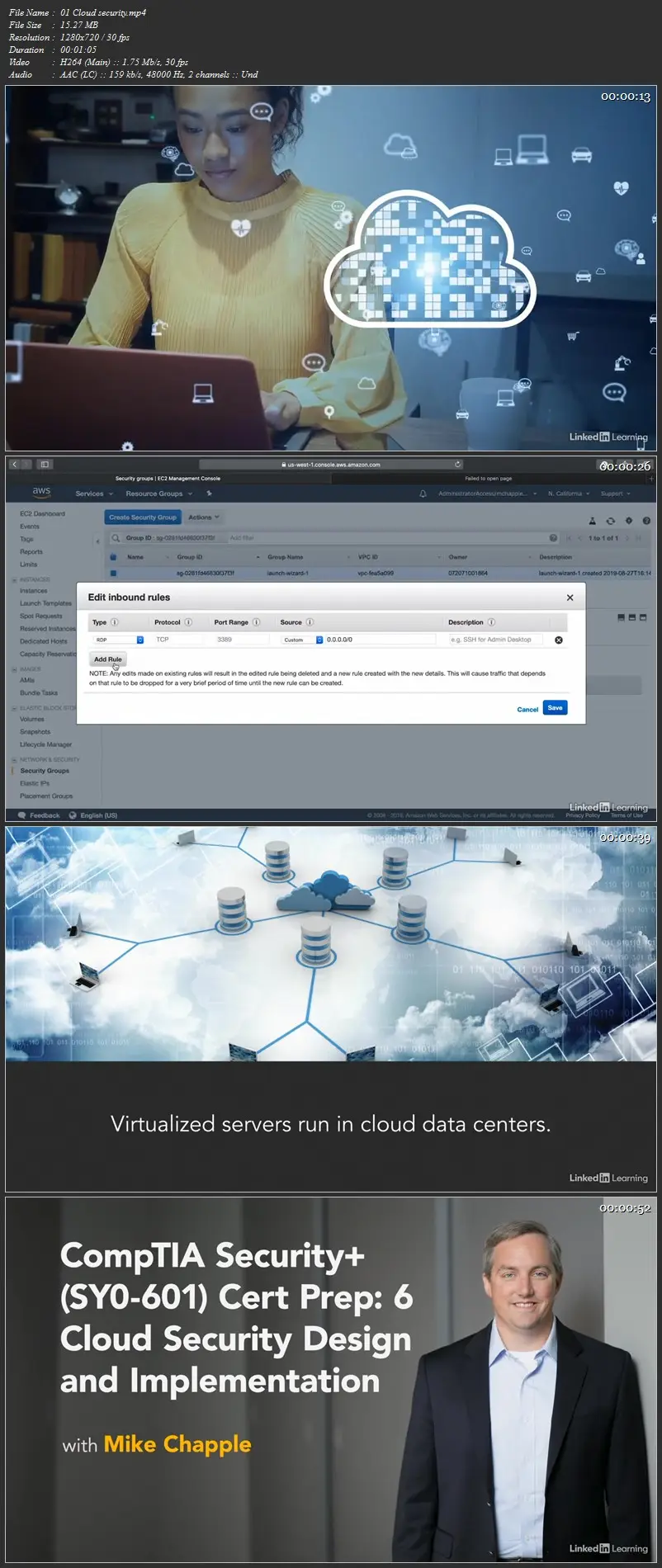Click the info icon next to Description
Image resolution: width=662 pixels, height=1568 pixels.
[491, 622]
